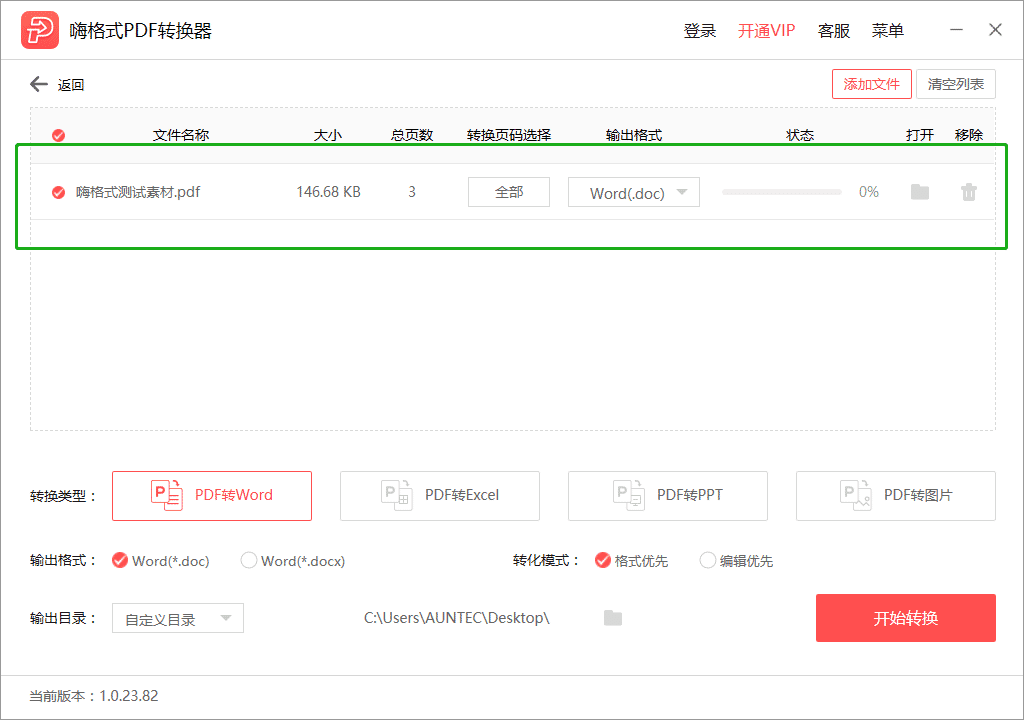This screenshot has height=720, width=1024.
Task: Toggle the select-all checkbox in the table header
Action: (x=58, y=135)
